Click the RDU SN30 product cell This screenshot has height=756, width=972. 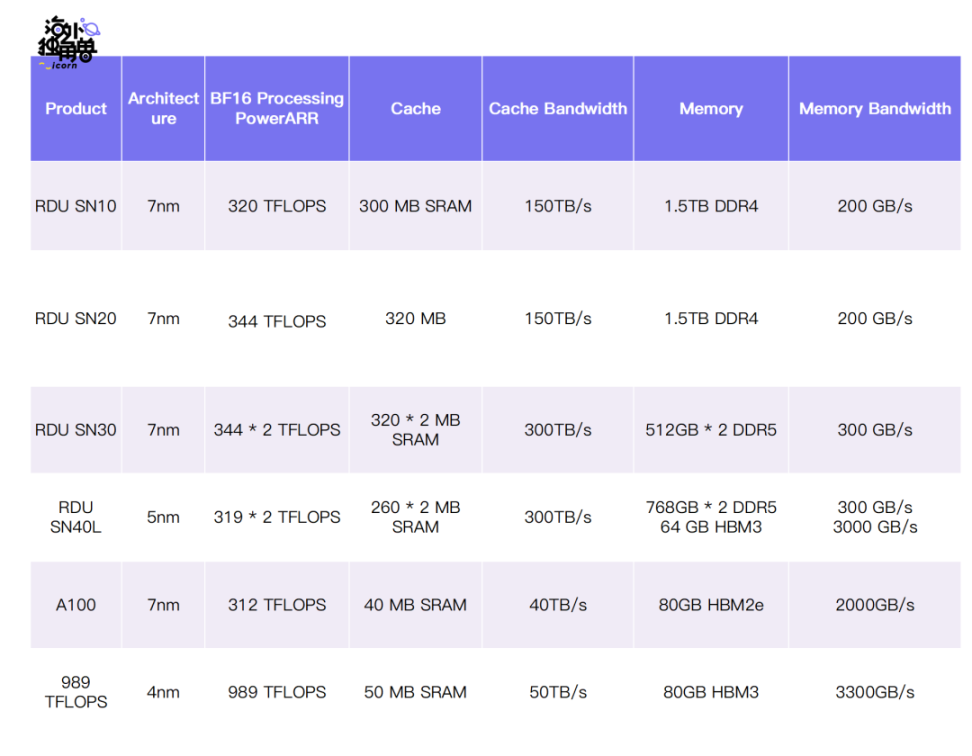(76, 430)
